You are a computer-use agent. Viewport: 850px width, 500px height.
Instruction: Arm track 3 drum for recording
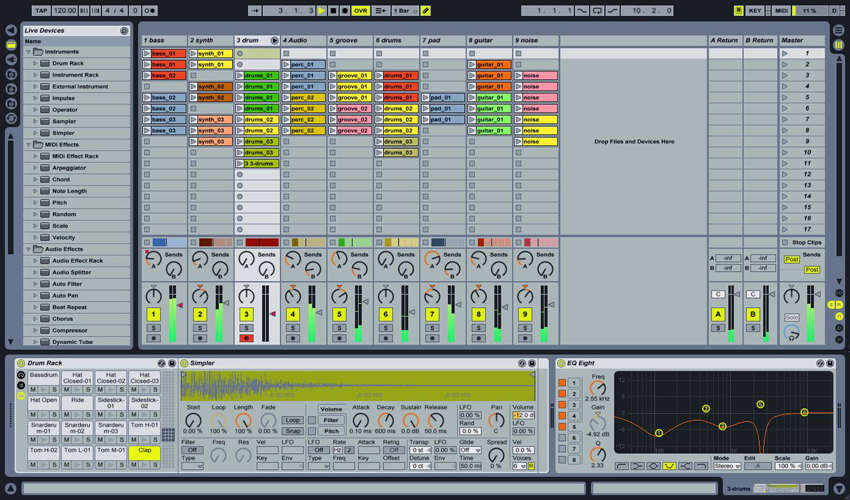click(x=246, y=338)
